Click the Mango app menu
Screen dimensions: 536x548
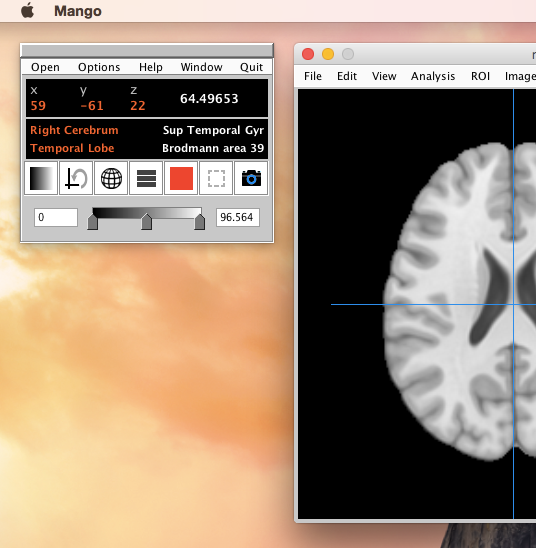pyautogui.click(x=78, y=11)
